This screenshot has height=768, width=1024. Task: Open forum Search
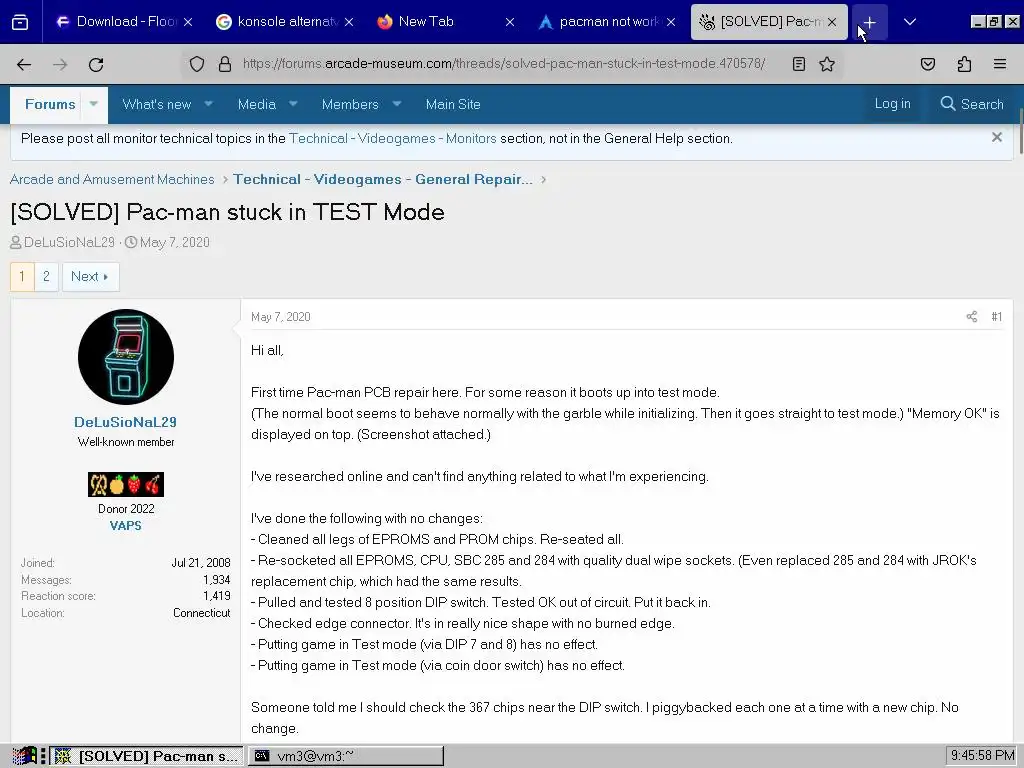point(972,104)
